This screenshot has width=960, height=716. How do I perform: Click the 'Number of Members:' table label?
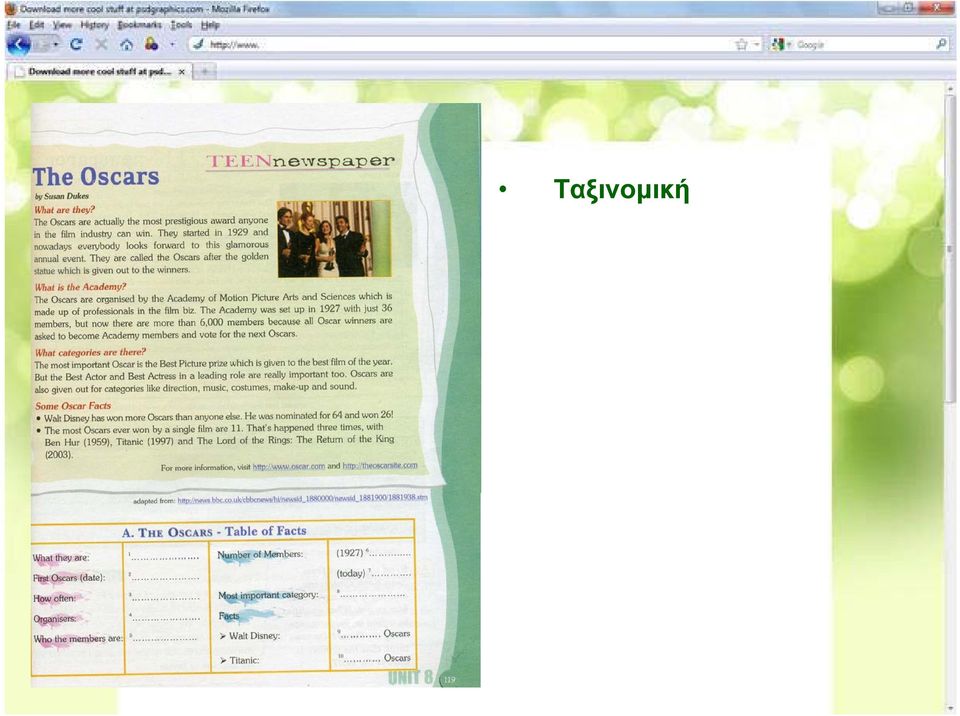tap(260, 554)
